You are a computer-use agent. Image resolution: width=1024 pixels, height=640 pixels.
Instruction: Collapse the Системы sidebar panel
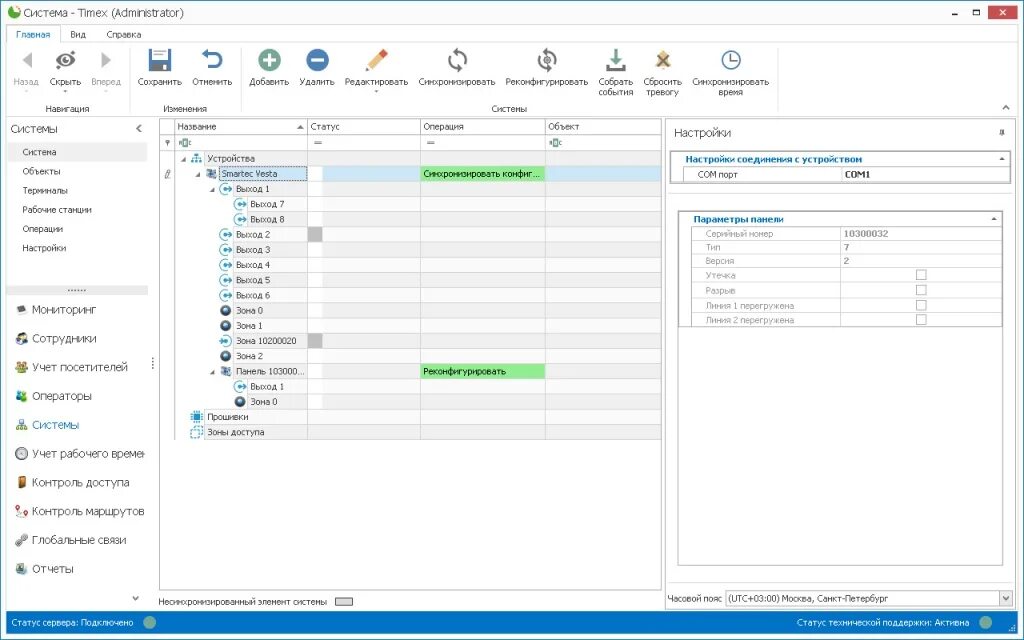click(138, 129)
